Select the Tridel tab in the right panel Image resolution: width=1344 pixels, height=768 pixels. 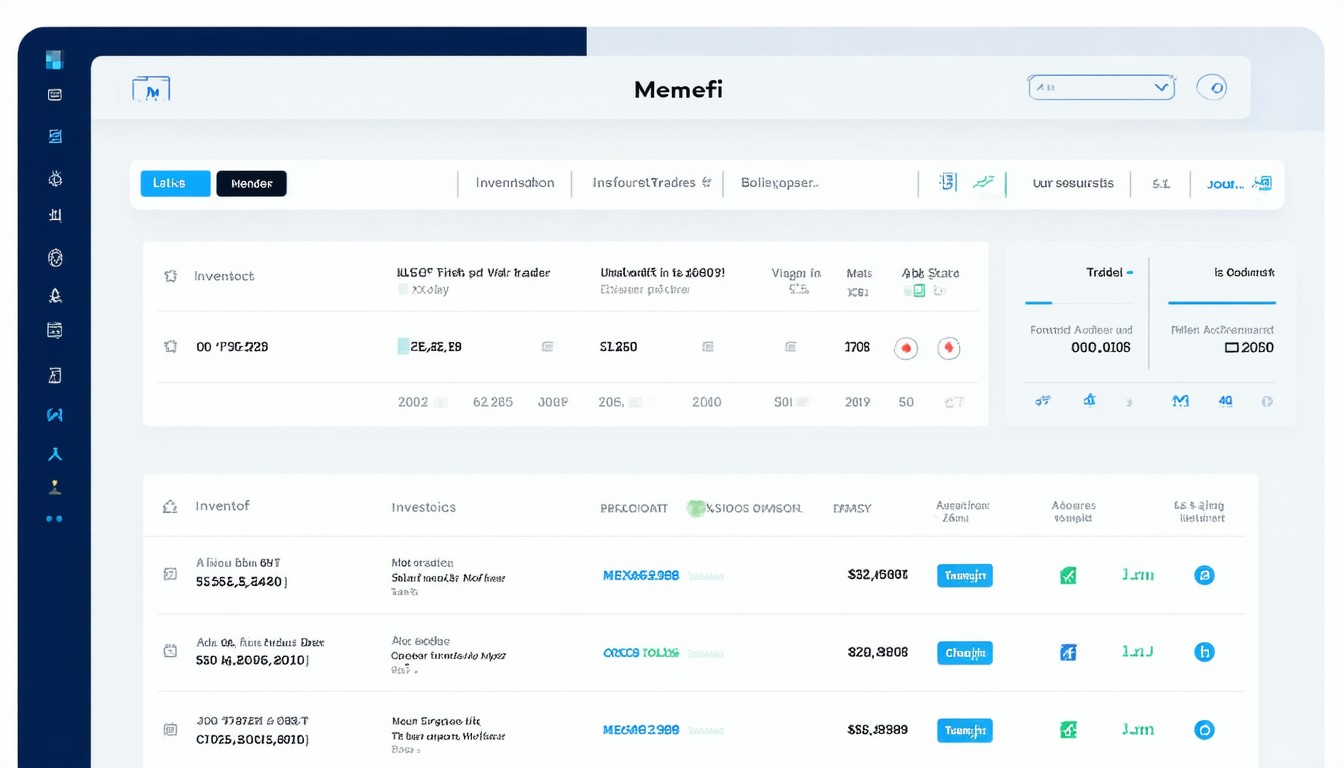(x=1108, y=272)
